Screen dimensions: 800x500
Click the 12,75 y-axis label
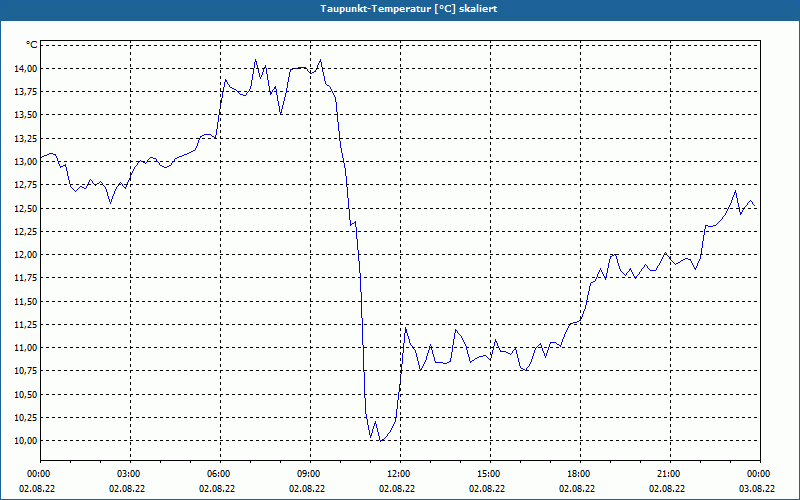(26, 185)
